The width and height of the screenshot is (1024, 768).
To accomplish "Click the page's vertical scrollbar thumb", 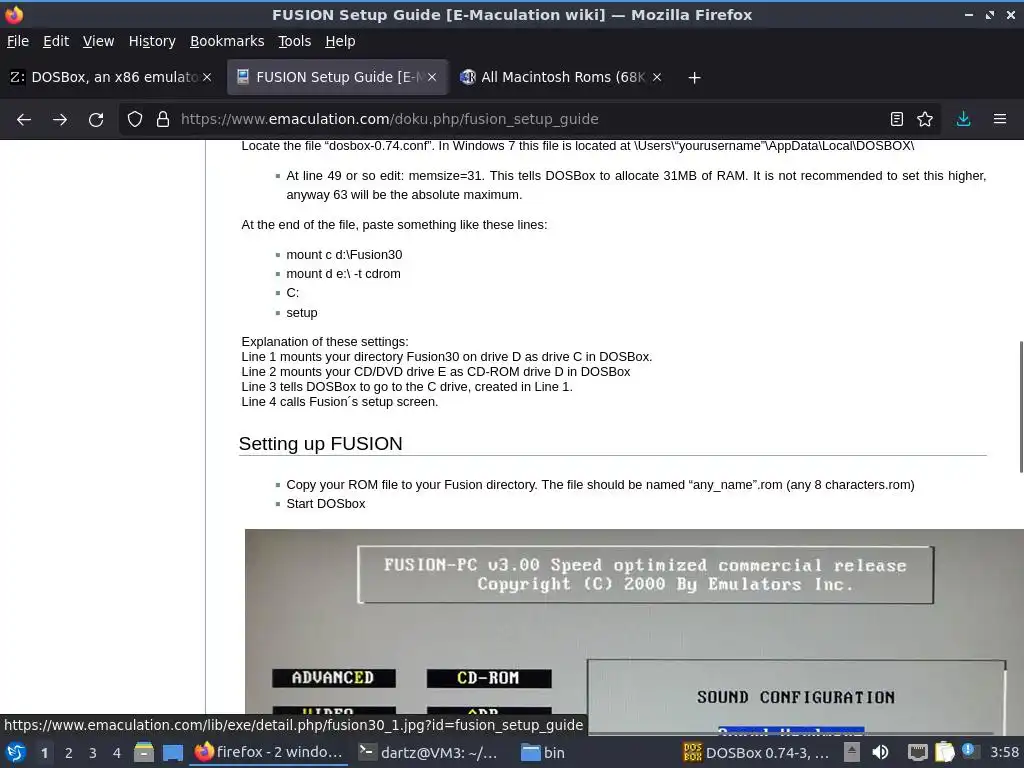I will (x=1021, y=406).
